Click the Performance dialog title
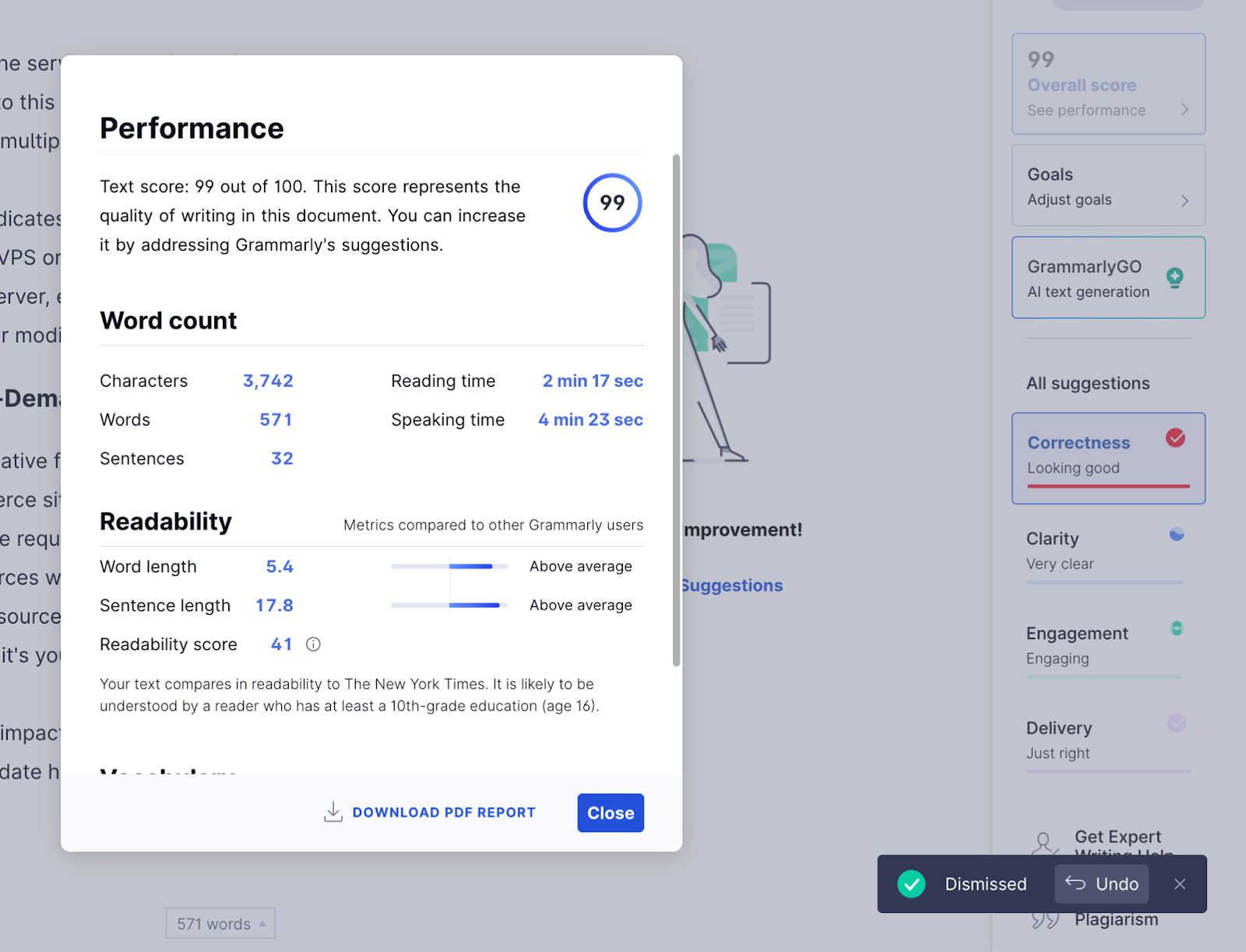Screen dimensions: 1246x952 pos(192,128)
